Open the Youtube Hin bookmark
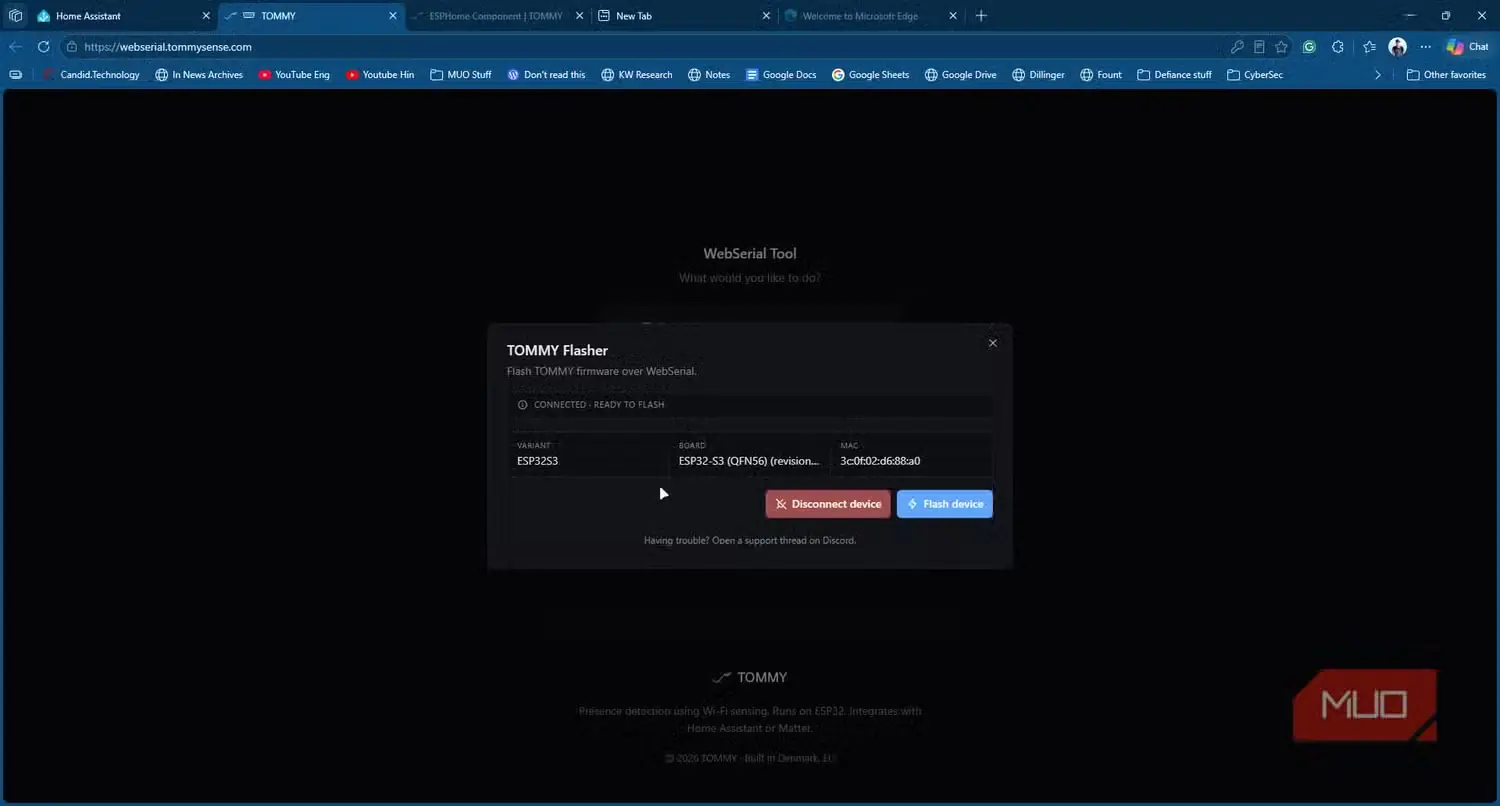1500x806 pixels. click(379, 75)
